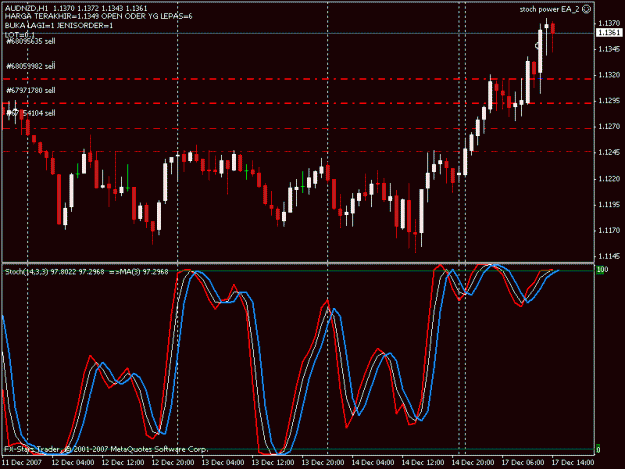Click price scale value 1.1195
This screenshot has width=625, height=469.
point(609,205)
